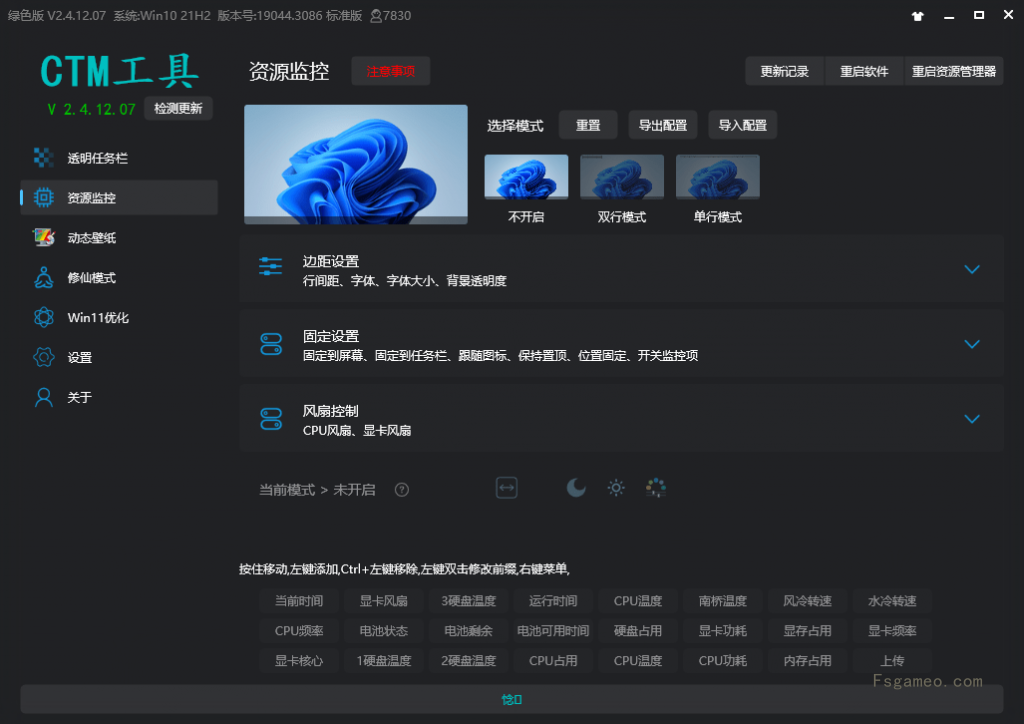Add the 南桥温度 monitor item
This screenshot has height=724, width=1024.
(x=723, y=601)
